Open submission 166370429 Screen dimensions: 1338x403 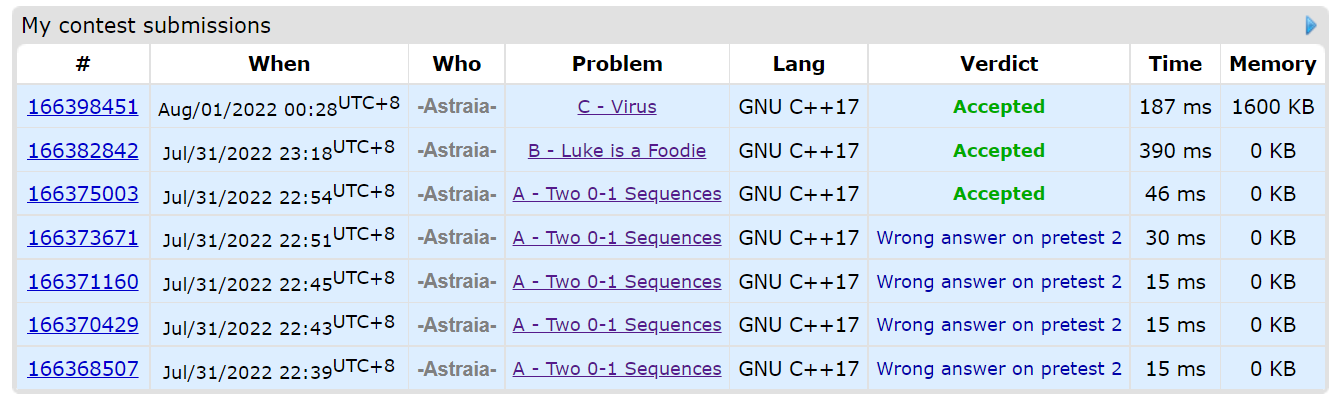coord(83,325)
